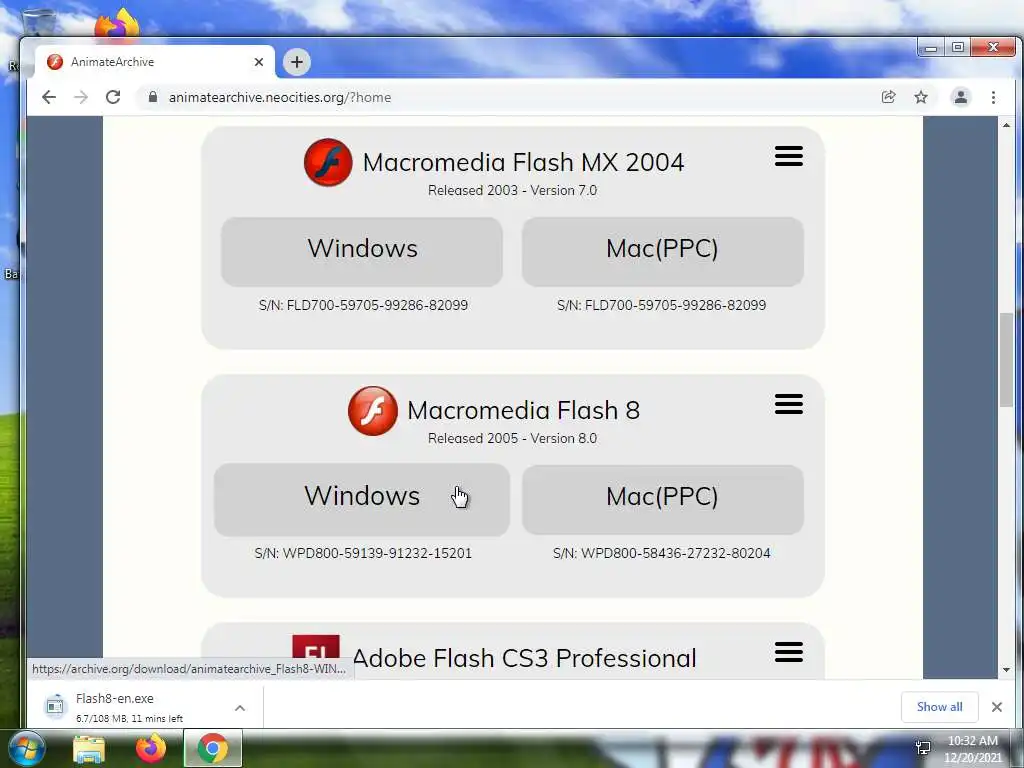Open the Adobe Flash CS3 hamburger menu

click(788, 652)
